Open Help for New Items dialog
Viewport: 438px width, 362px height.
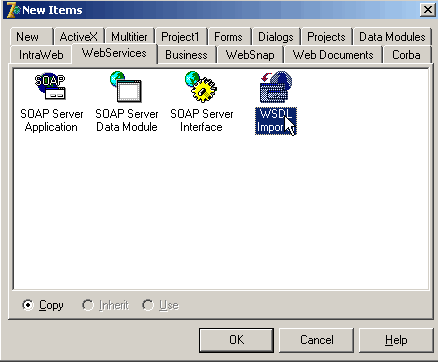(396, 340)
